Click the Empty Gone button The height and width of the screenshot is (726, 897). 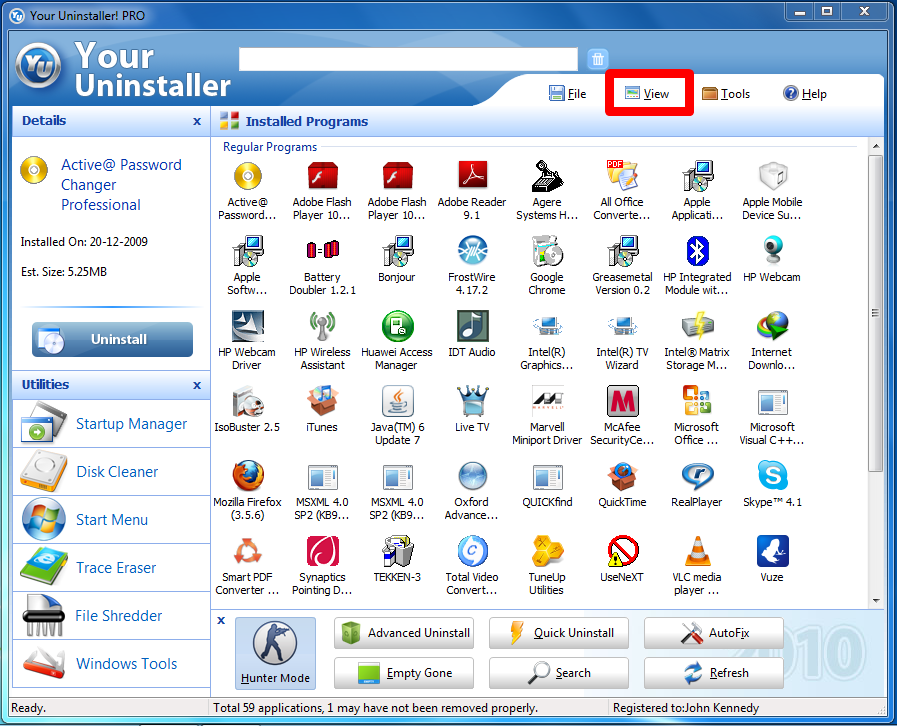pos(404,673)
